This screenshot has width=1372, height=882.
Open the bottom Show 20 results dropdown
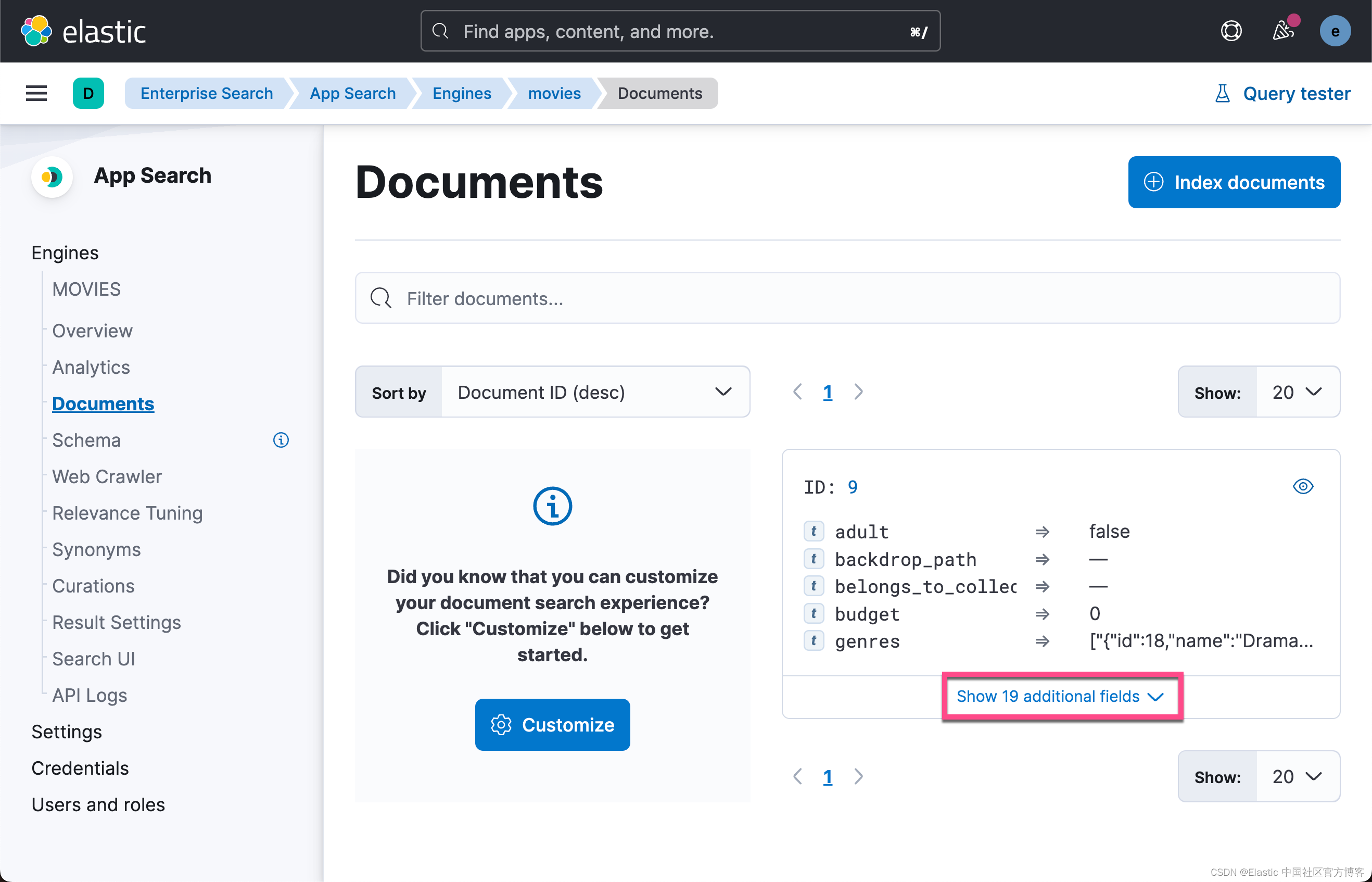point(1298,777)
